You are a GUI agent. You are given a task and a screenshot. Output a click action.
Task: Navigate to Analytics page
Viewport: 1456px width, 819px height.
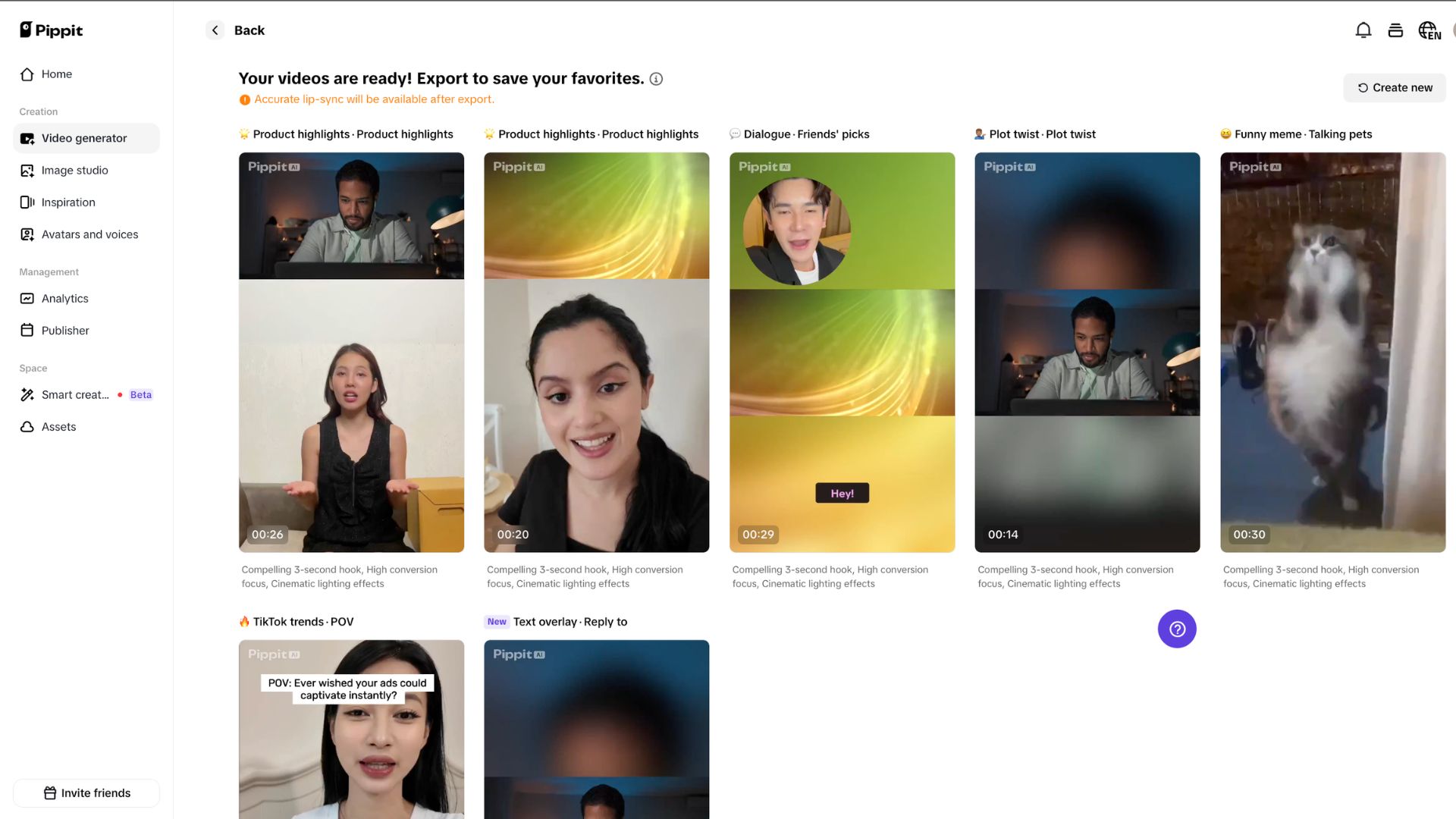tap(64, 299)
